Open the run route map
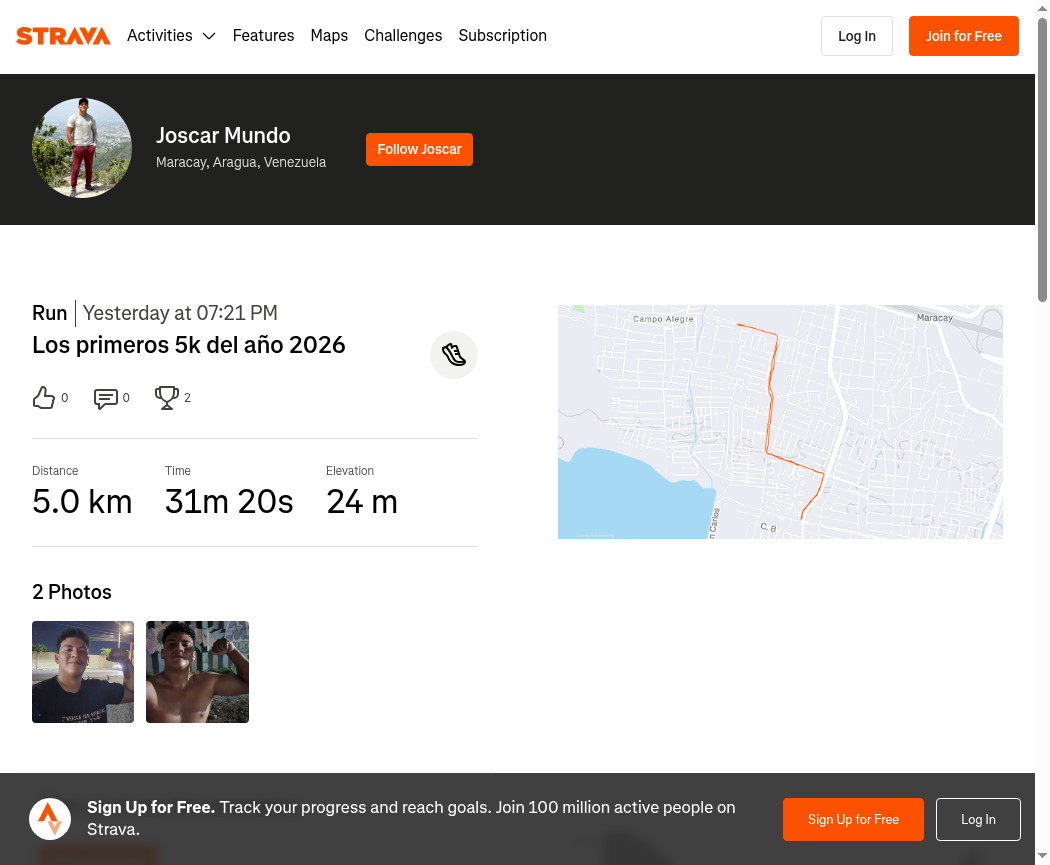This screenshot has height=865, width=1050. click(x=780, y=422)
